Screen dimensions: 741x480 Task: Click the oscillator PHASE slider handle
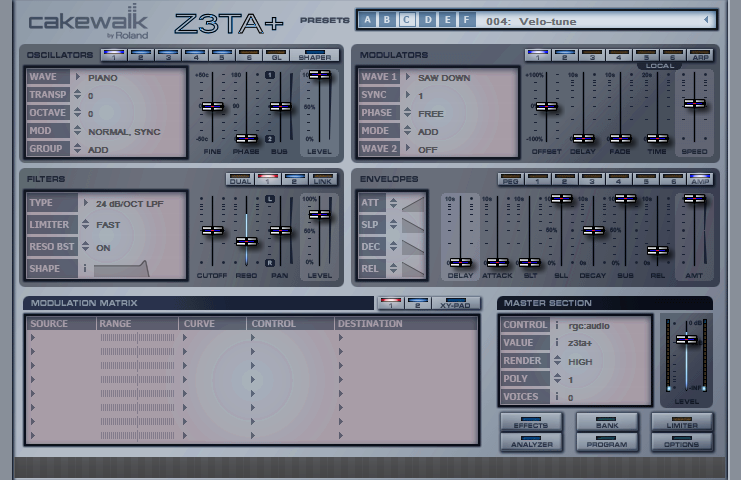click(246, 138)
